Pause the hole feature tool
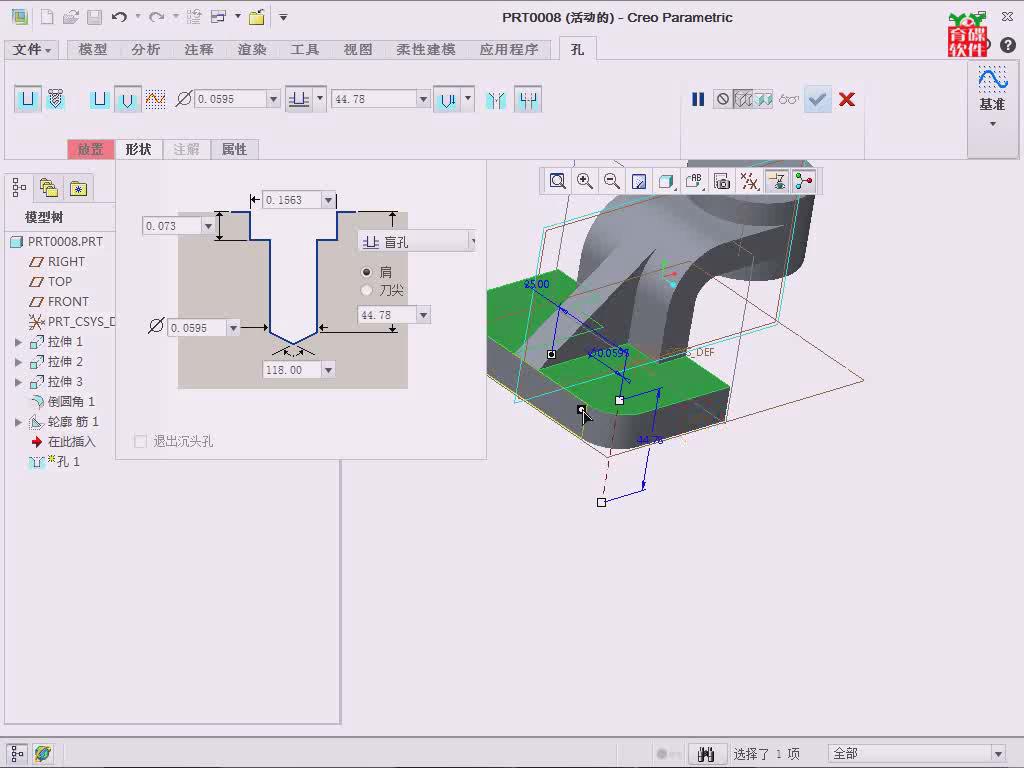The height and width of the screenshot is (768, 1024). click(697, 99)
